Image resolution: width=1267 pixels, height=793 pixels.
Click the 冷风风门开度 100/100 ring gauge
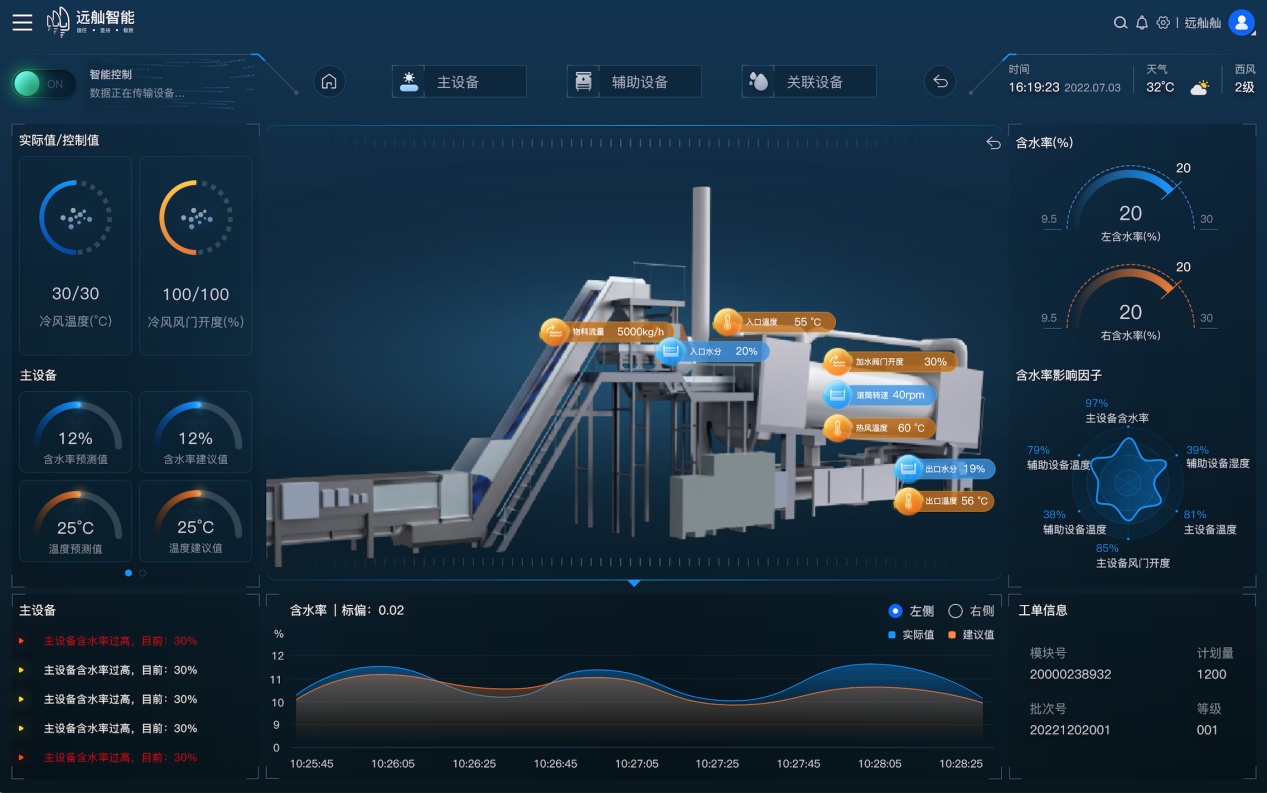[x=196, y=217]
